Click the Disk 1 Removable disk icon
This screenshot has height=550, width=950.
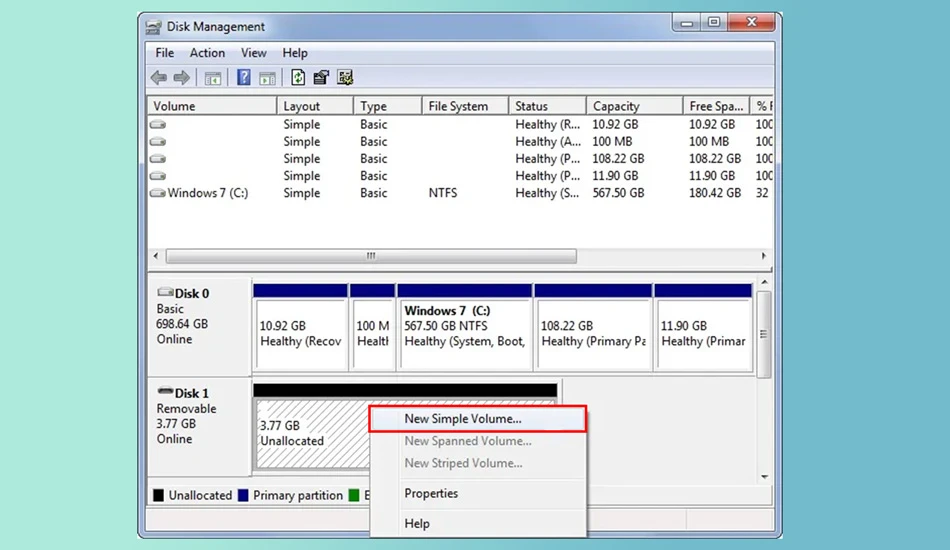click(x=165, y=392)
